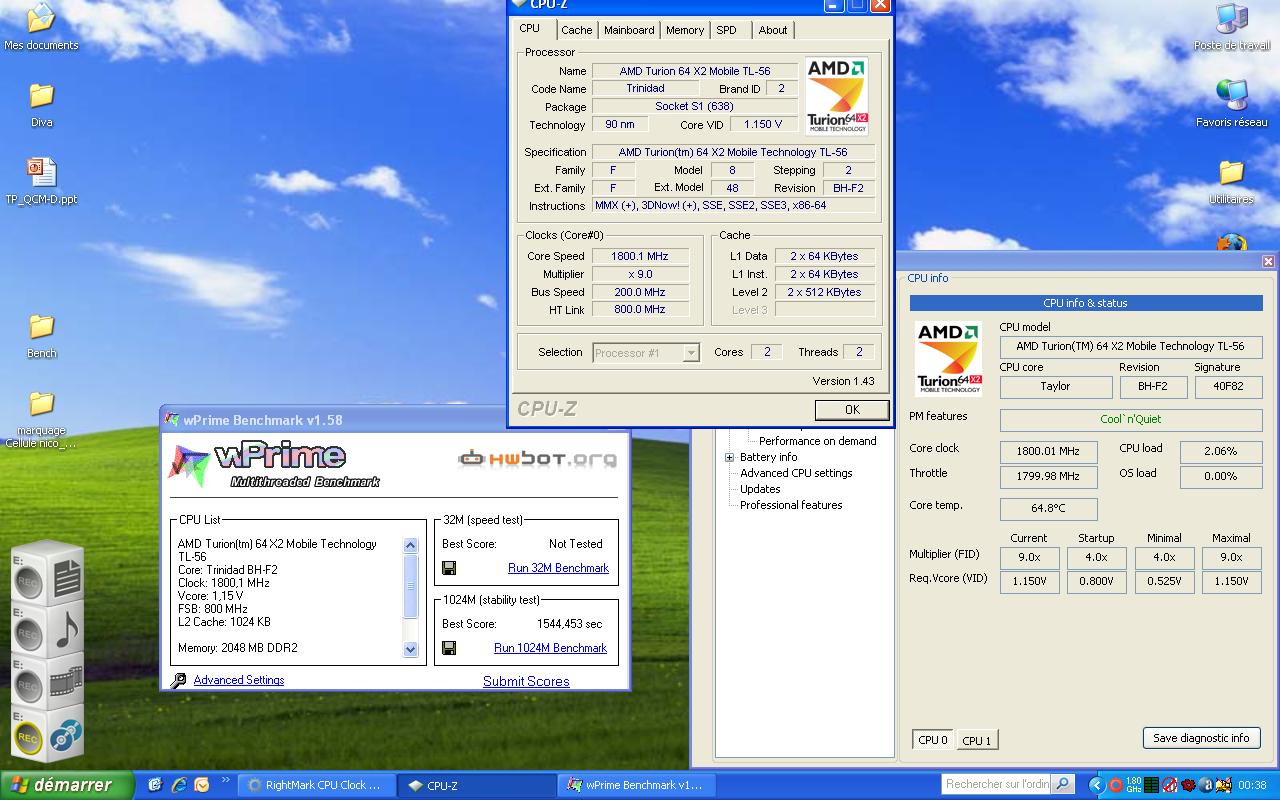Click OK button in CPU-Z
Image resolution: width=1280 pixels, height=800 pixels.
pyautogui.click(x=852, y=409)
